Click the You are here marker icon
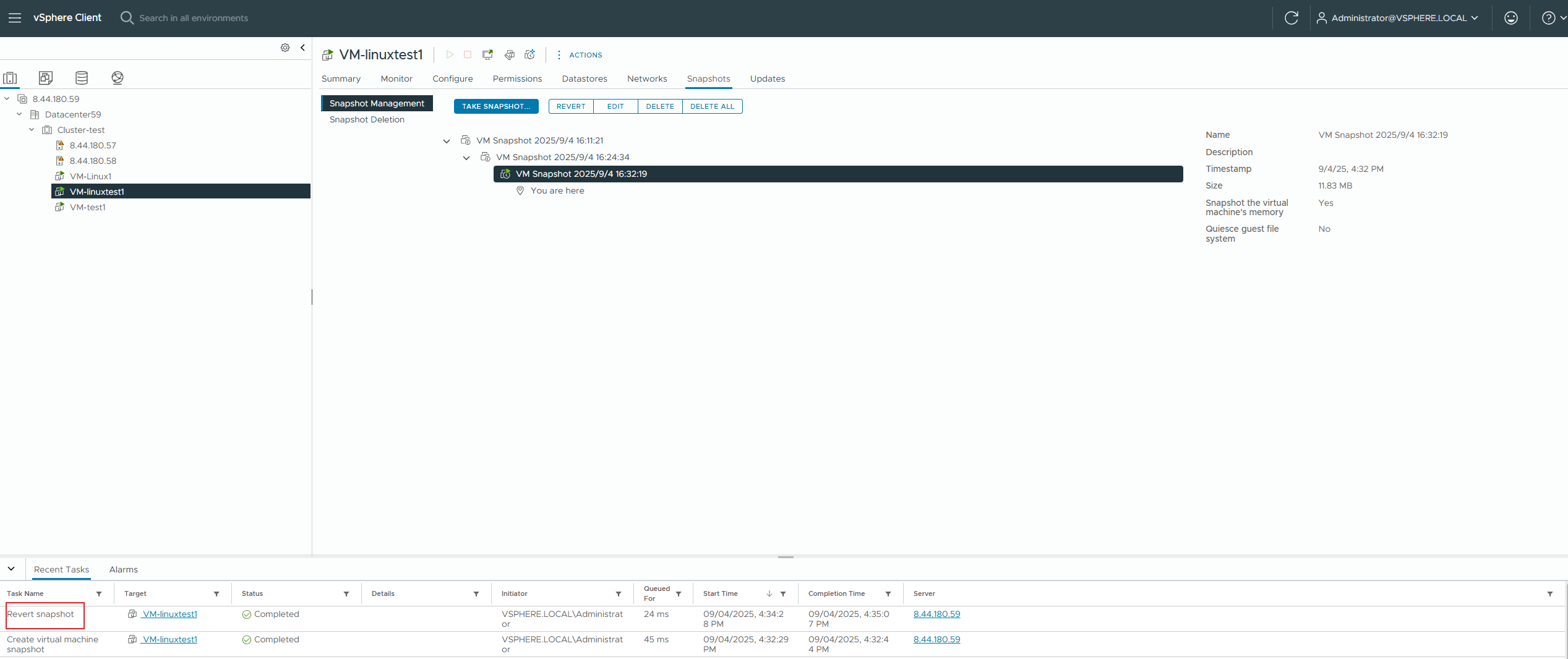This screenshot has width=1568, height=659. pyautogui.click(x=520, y=190)
